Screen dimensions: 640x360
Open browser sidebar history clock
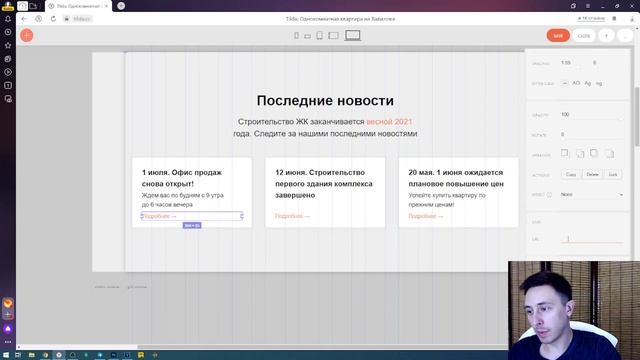pos(8,32)
